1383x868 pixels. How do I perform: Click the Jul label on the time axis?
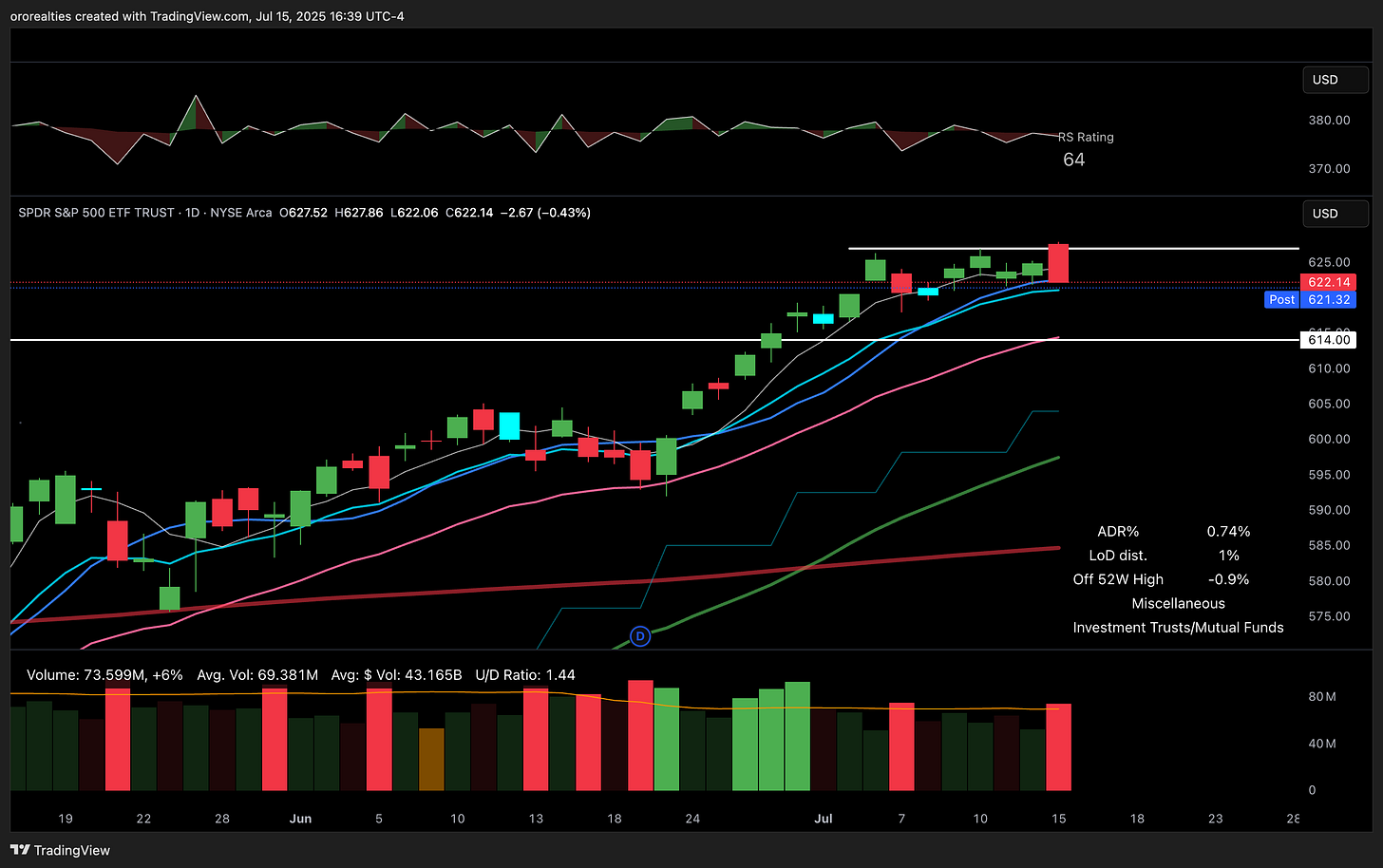point(824,818)
